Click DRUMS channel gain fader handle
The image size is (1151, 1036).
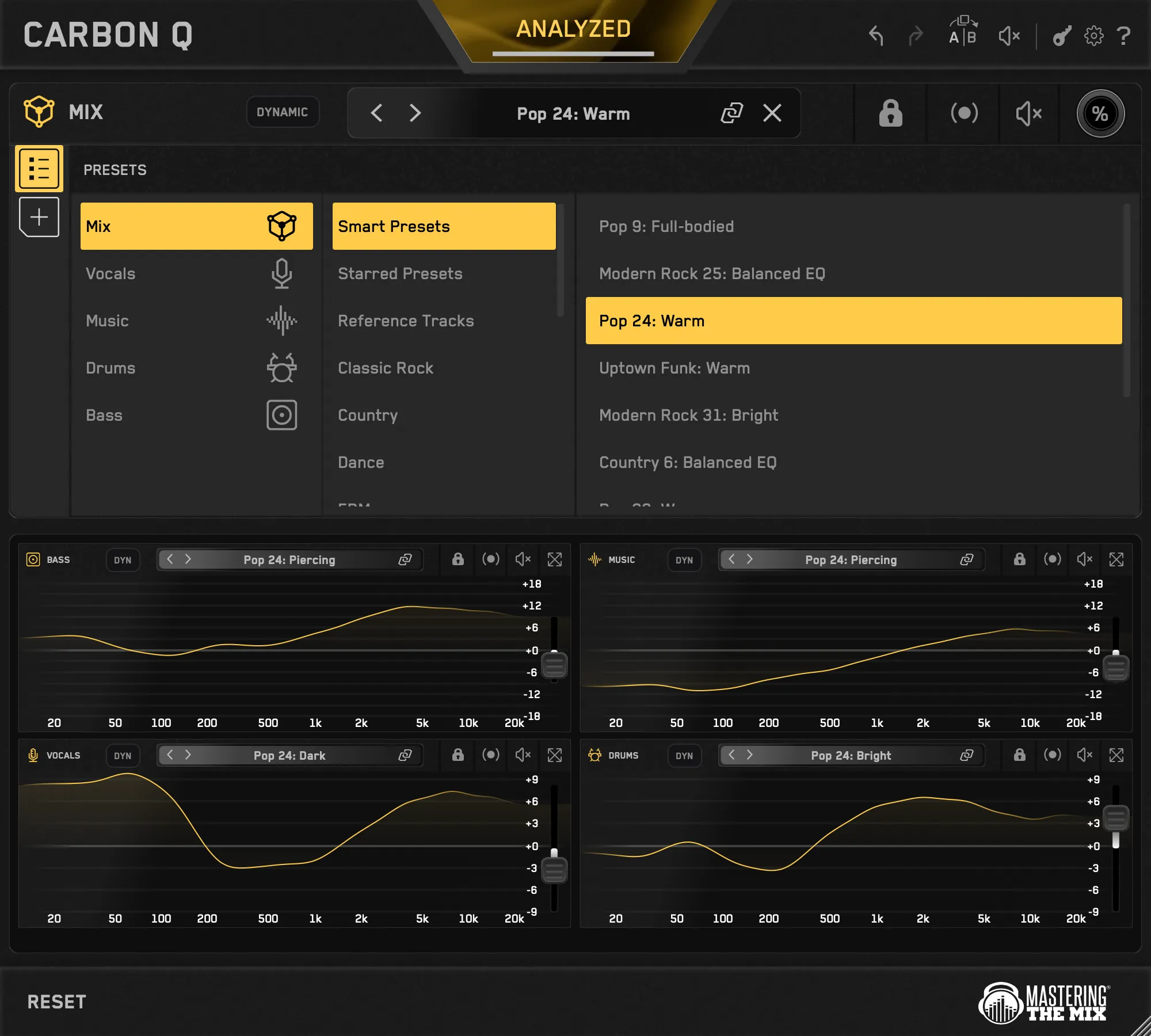point(1116,818)
